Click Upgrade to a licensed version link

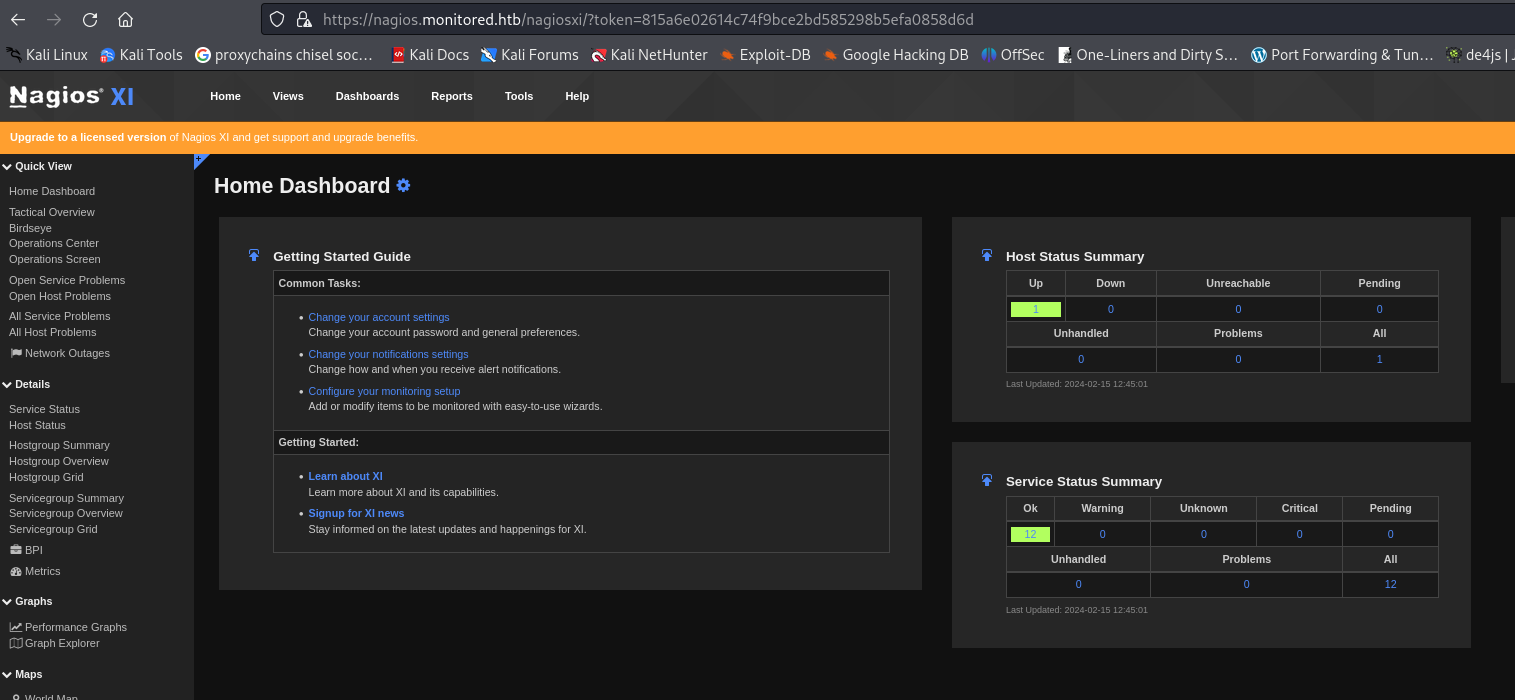88,137
